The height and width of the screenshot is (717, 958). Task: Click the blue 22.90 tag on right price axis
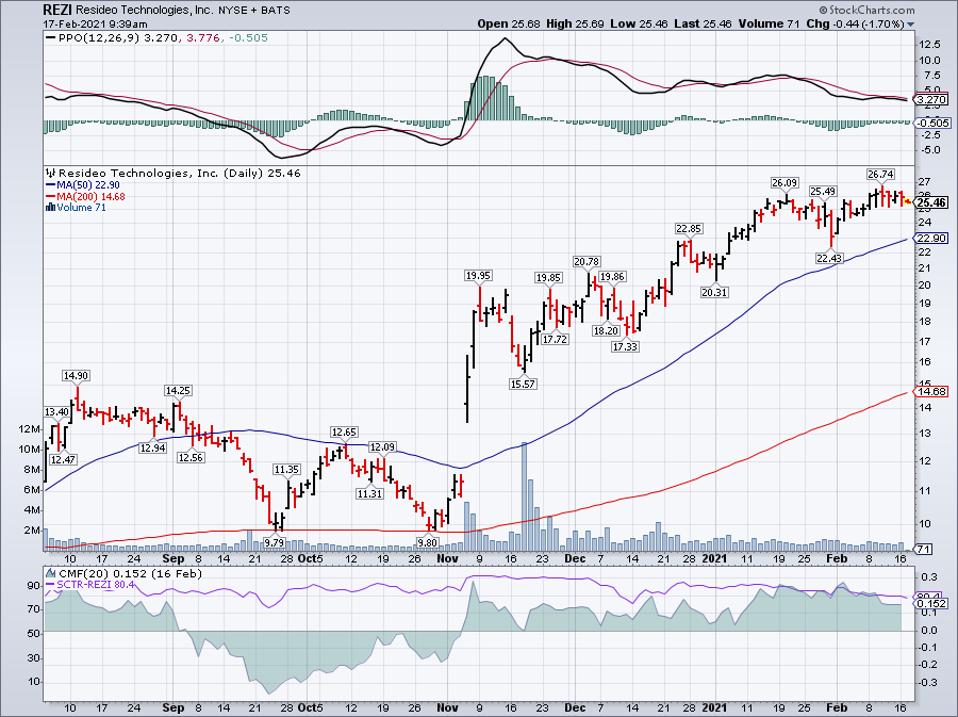932,238
